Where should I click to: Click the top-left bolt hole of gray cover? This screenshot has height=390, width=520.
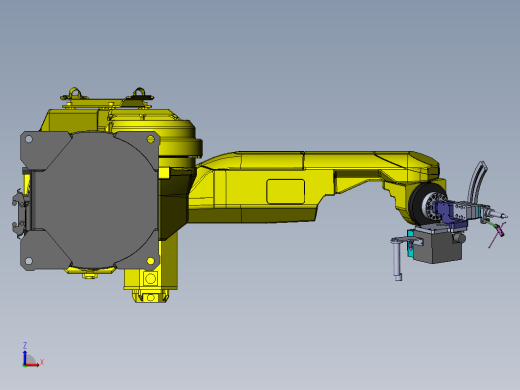29,139
